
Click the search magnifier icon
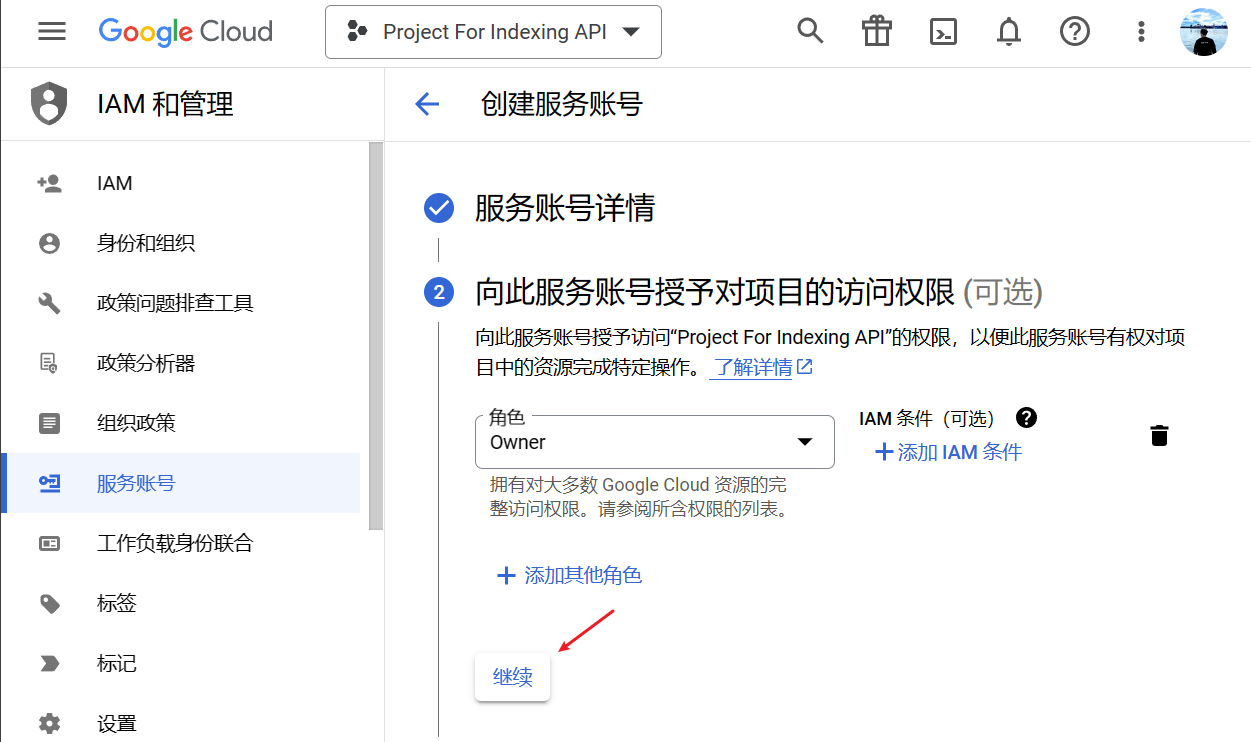pyautogui.click(x=810, y=31)
